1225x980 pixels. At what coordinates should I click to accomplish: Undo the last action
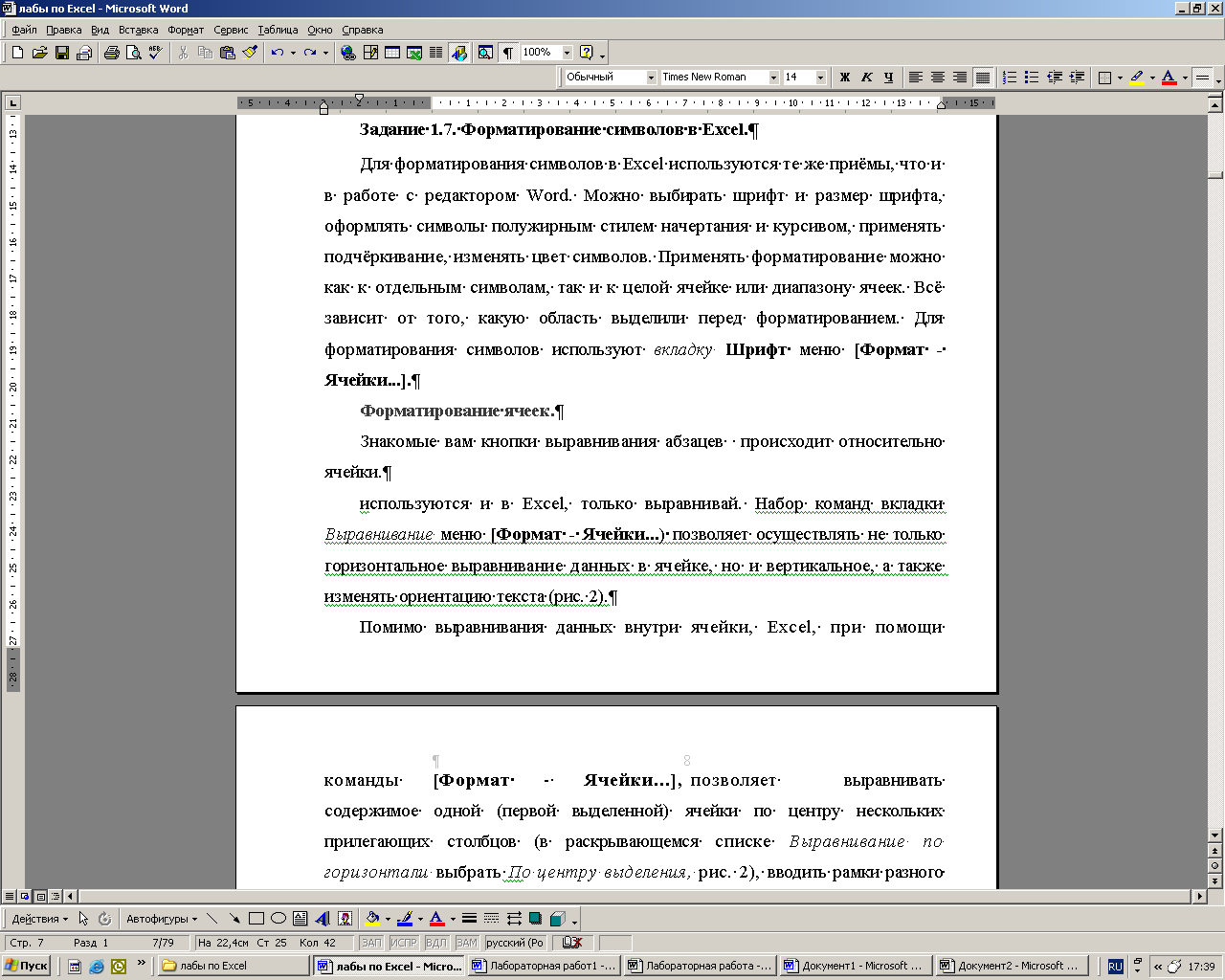pos(277,53)
